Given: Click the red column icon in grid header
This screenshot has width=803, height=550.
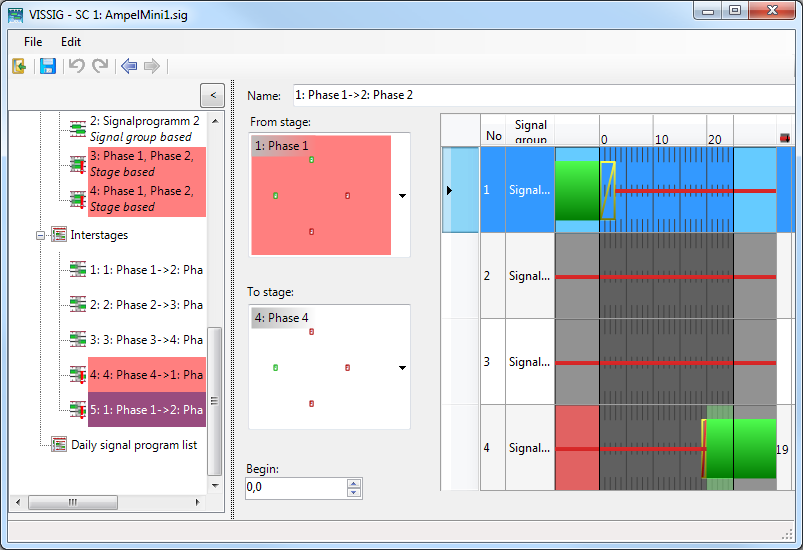Looking at the screenshot, I should pyautogui.click(x=785, y=137).
